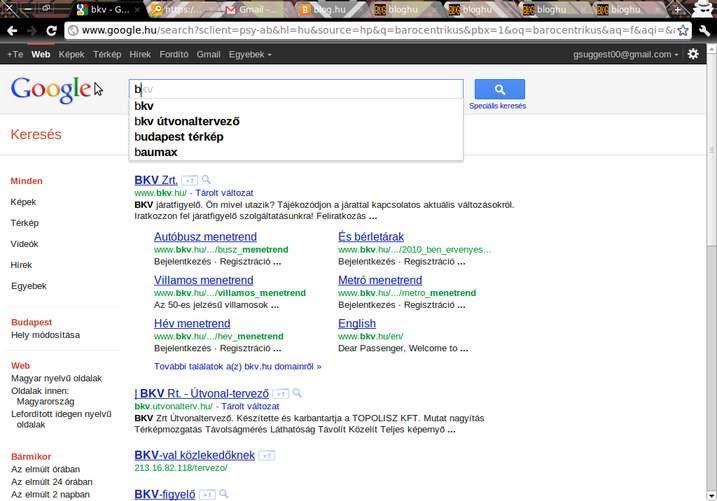The height and width of the screenshot is (501, 717).
Task: Click the scrollbar down arrow
Action: coord(712,496)
